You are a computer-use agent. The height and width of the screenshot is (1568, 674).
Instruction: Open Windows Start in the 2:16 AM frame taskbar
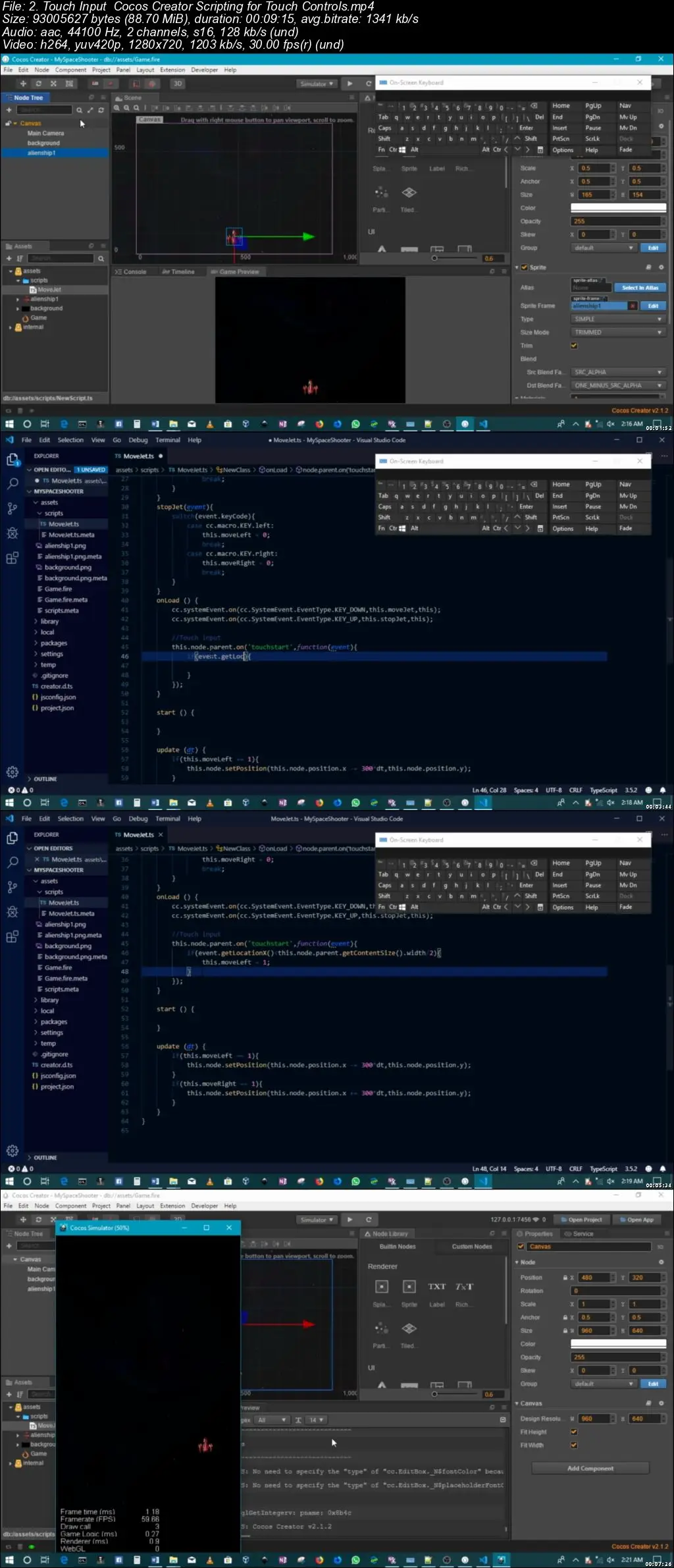coord(9,424)
